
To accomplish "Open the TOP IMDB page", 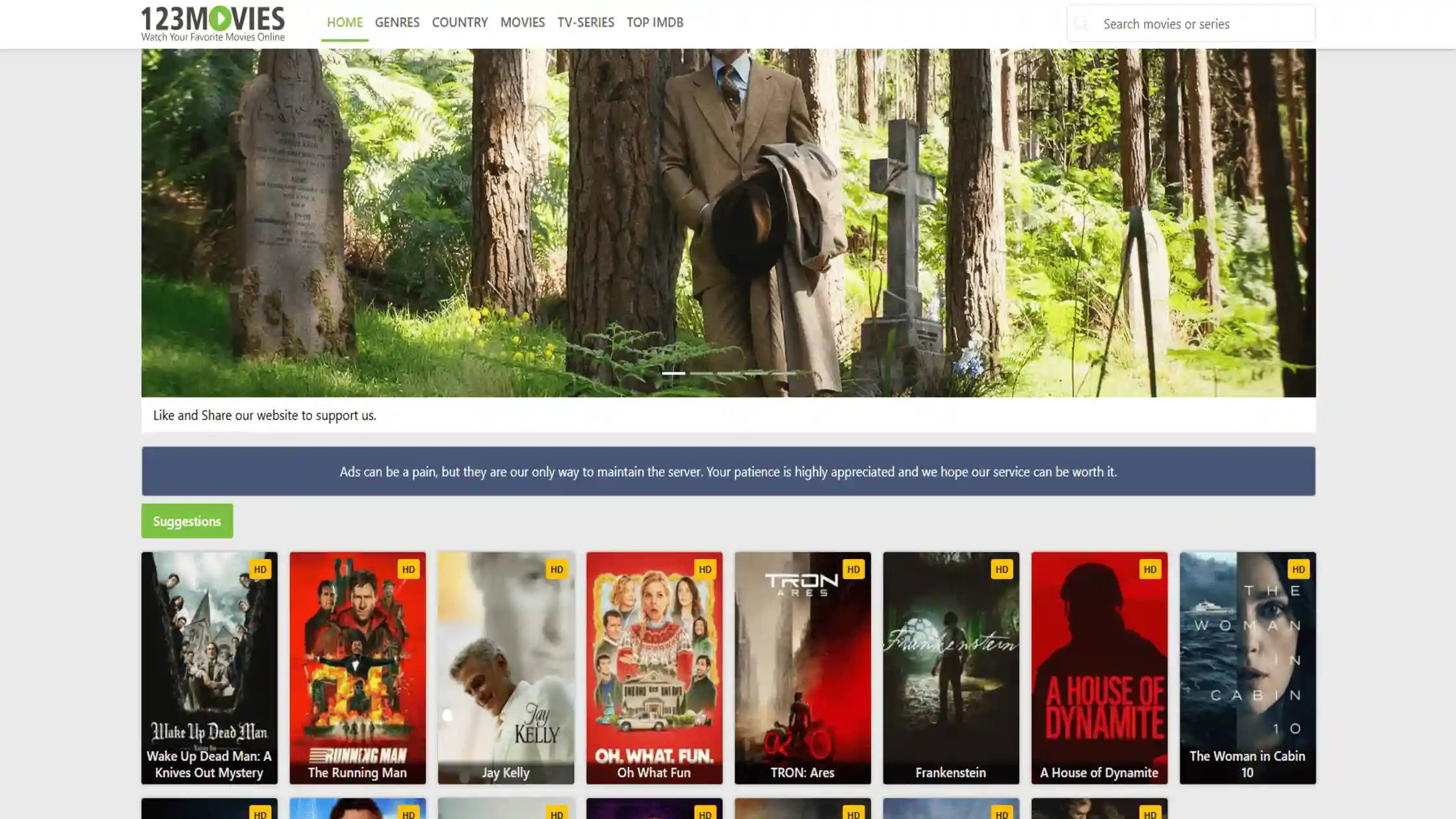I will [x=654, y=22].
